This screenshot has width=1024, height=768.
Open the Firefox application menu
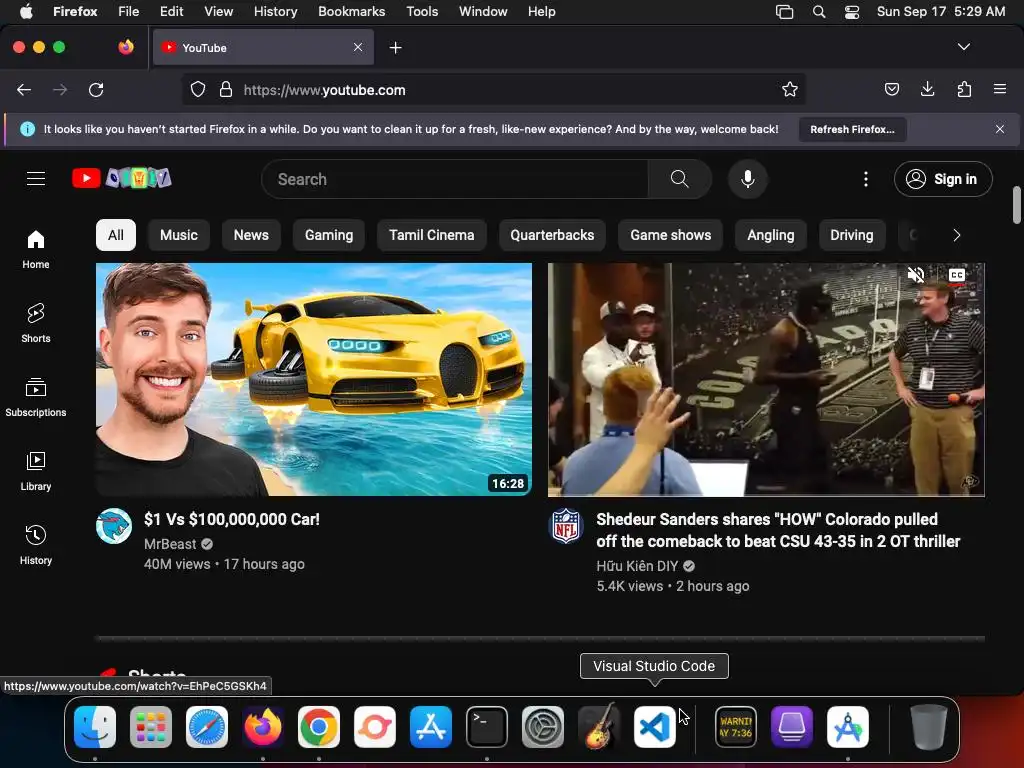[x=1000, y=89]
